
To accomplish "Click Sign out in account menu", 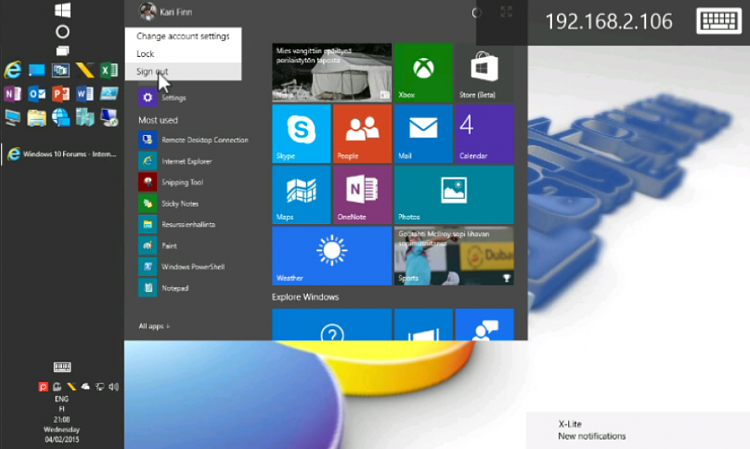I will click(x=183, y=71).
